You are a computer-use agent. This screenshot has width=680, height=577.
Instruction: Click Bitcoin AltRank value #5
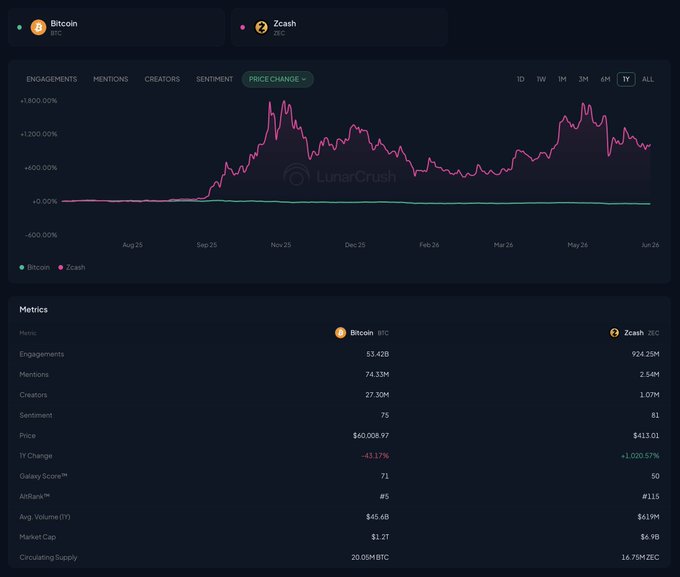coord(384,496)
